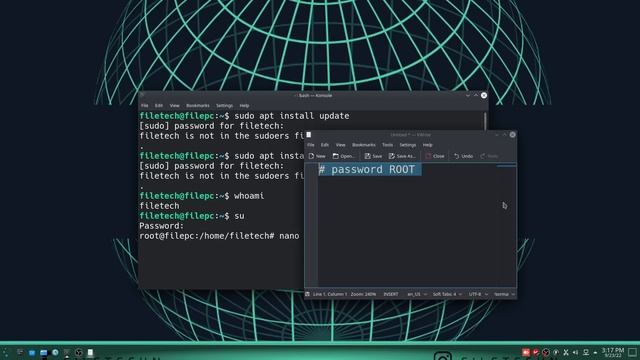Open the KWrite Help menu
Screen dimensions: 640x360
coord(427,145)
